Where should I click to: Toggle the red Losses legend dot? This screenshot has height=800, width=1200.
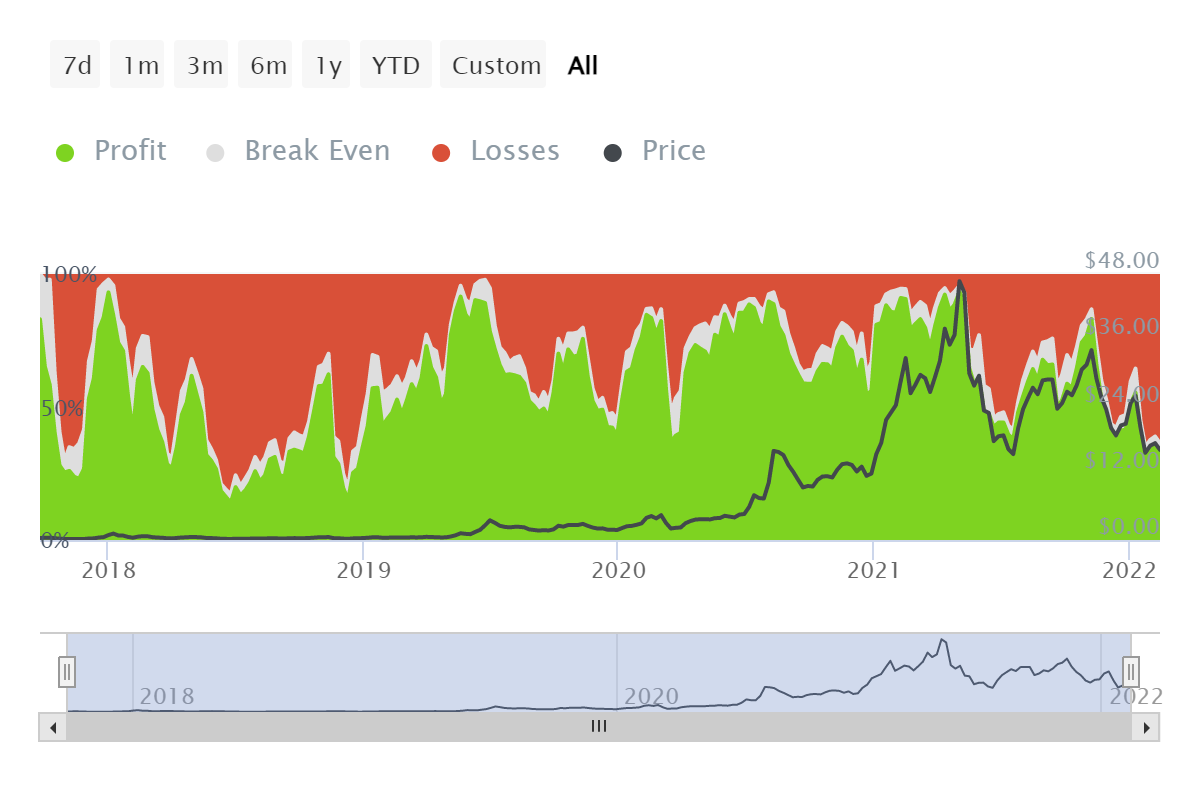click(442, 152)
